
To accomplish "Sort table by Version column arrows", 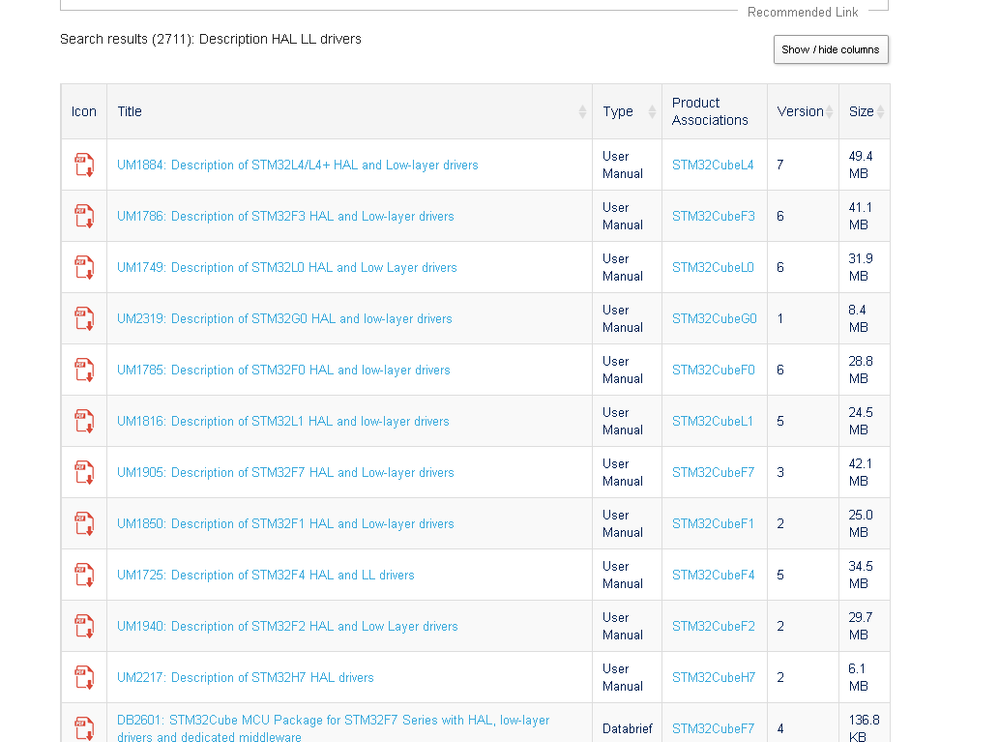I will point(829,111).
